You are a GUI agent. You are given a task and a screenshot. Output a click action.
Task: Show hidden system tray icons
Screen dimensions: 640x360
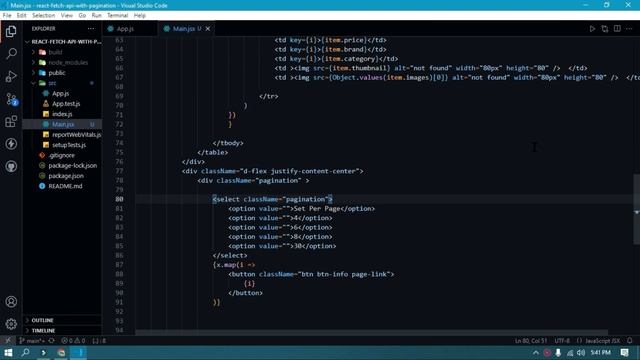[536, 353]
